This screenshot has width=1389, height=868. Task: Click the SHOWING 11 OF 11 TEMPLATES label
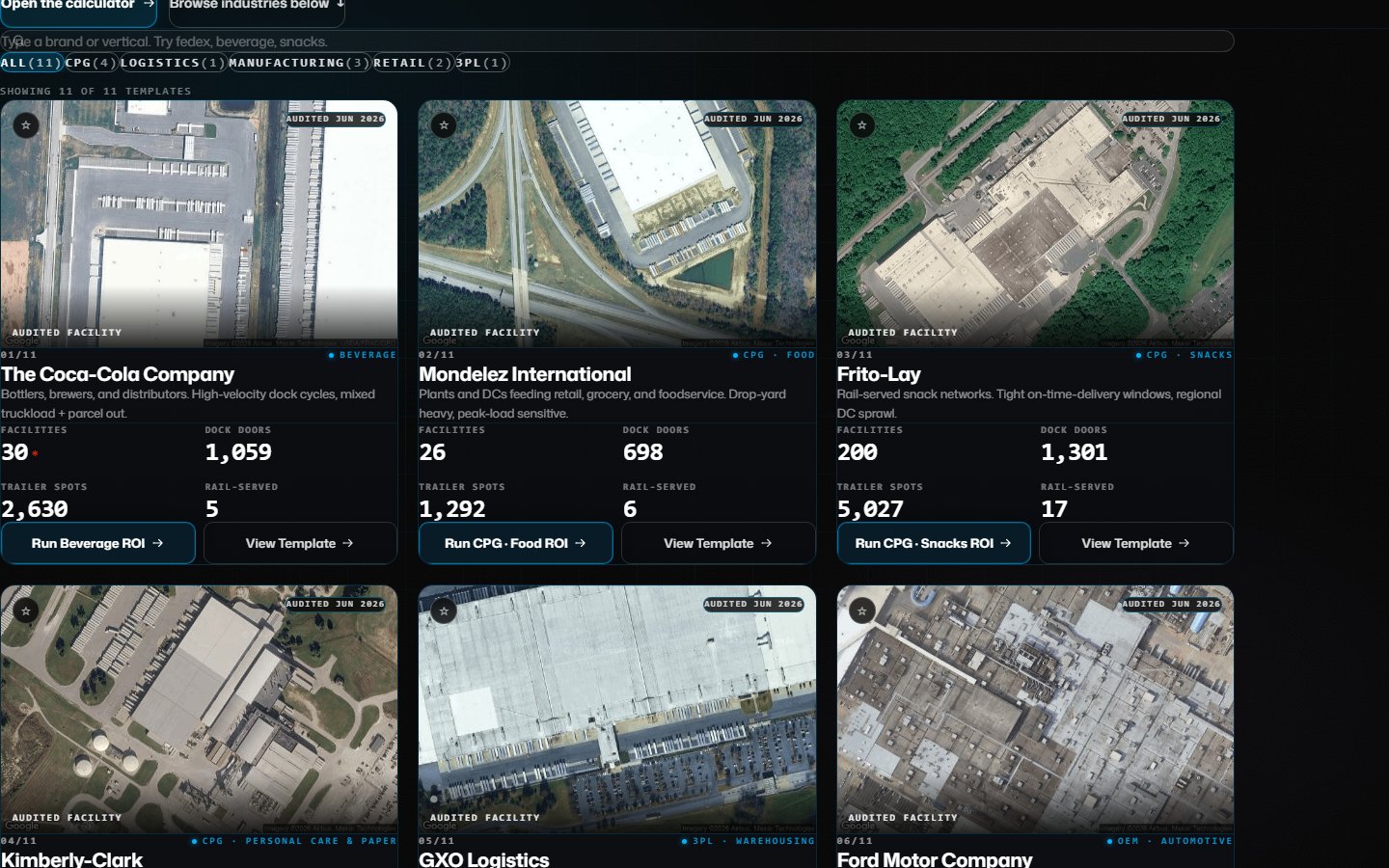point(95,92)
